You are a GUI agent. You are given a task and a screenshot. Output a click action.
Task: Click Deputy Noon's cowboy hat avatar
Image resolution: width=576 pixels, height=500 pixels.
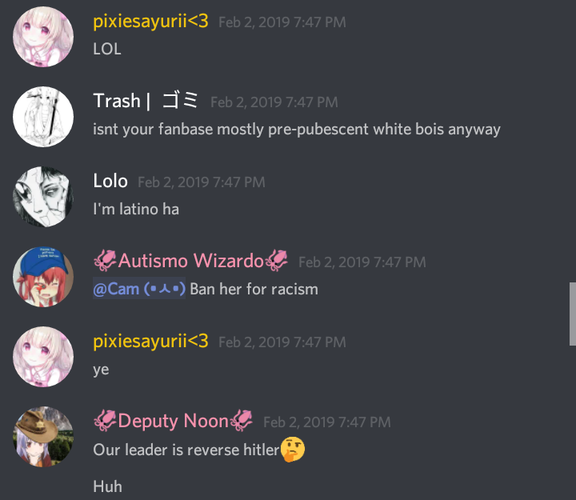43,437
